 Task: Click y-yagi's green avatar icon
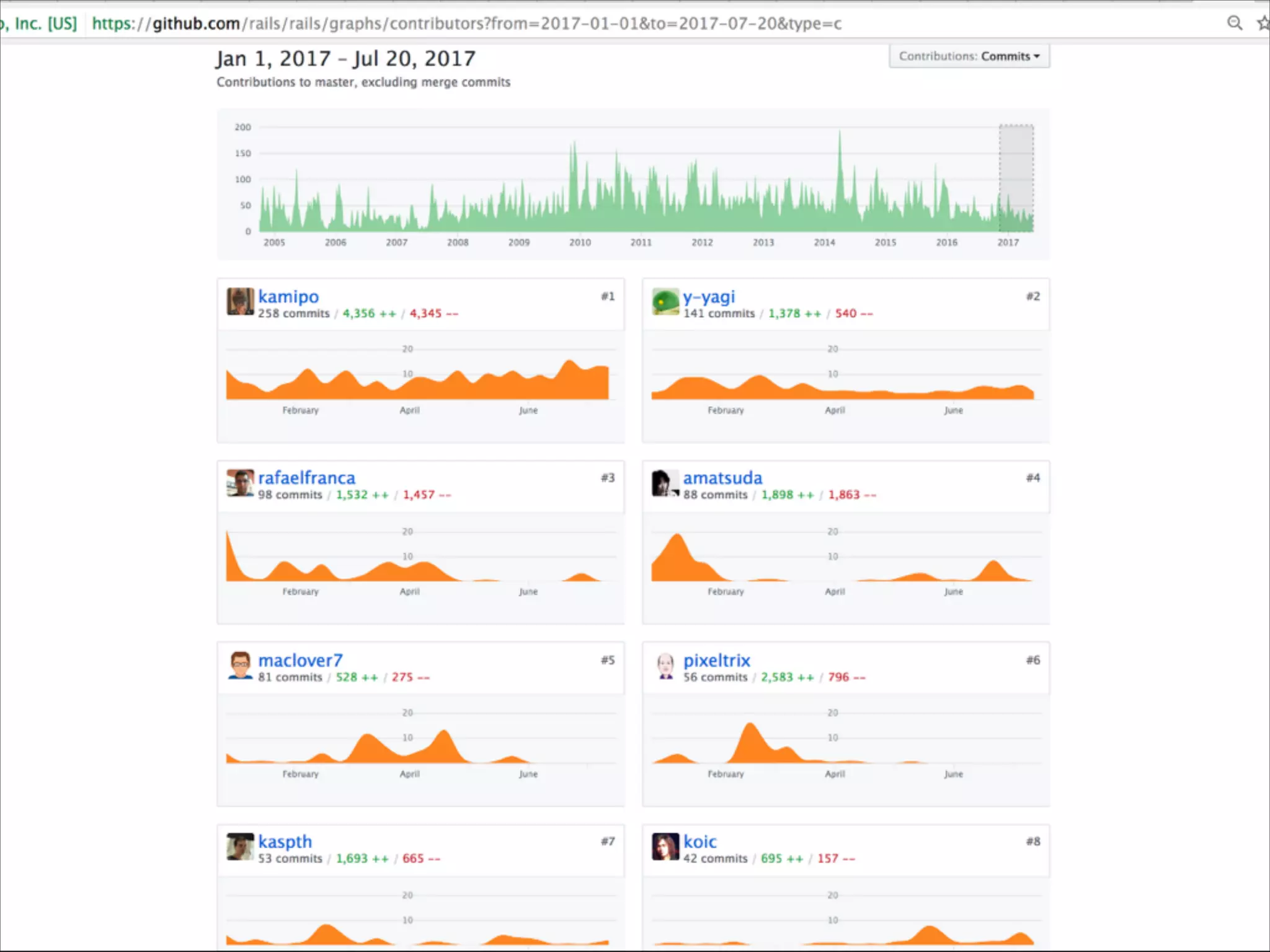coord(665,302)
